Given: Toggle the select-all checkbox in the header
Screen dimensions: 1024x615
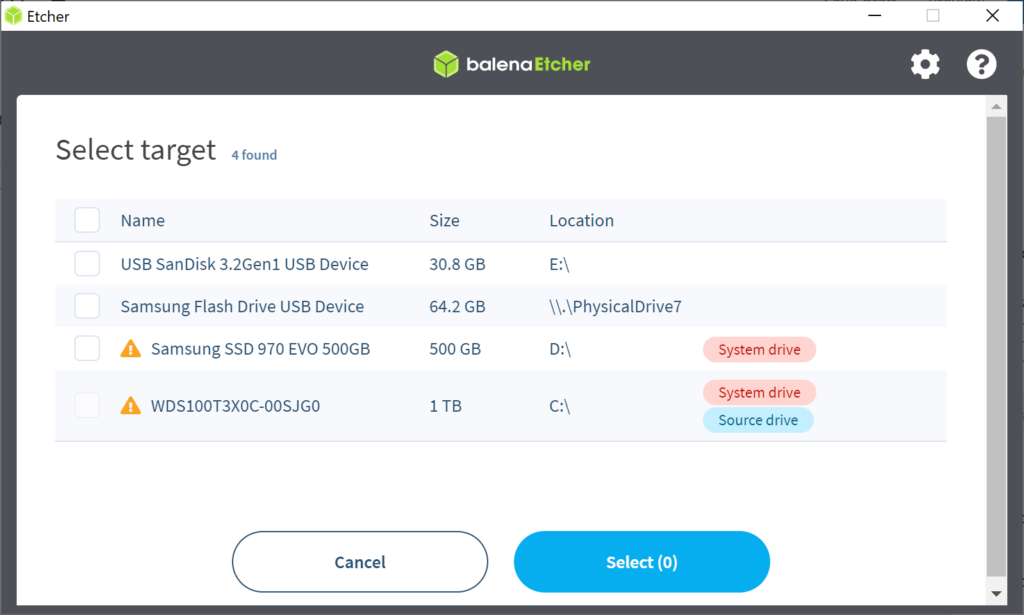Looking at the screenshot, I should pyautogui.click(x=87, y=220).
